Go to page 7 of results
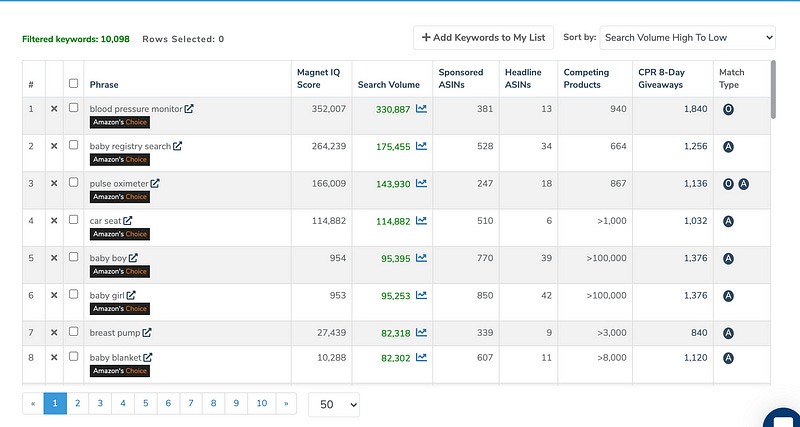The width and height of the screenshot is (800, 427). click(191, 404)
